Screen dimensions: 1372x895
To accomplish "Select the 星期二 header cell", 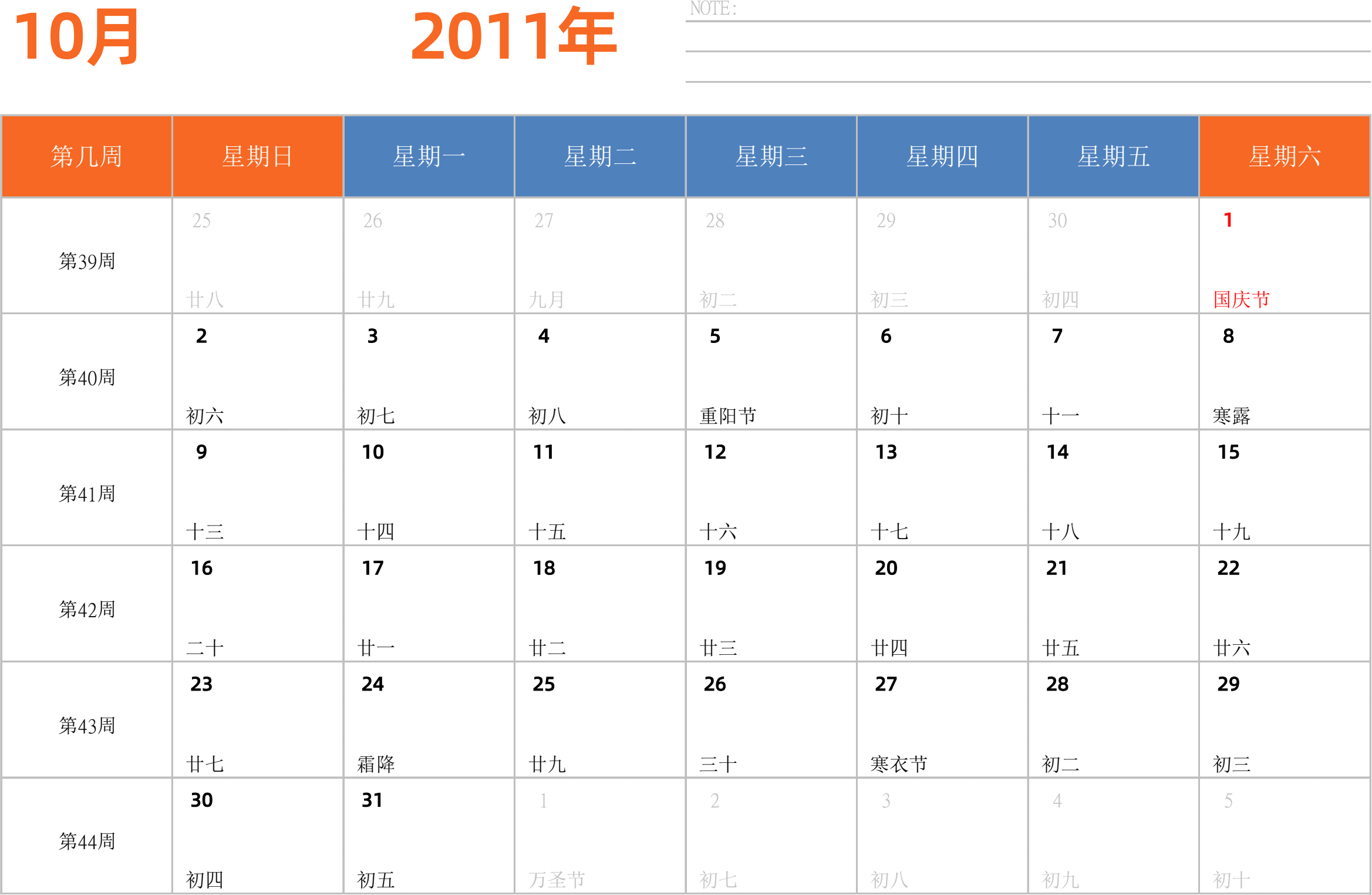I will click(x=600, y=156).
